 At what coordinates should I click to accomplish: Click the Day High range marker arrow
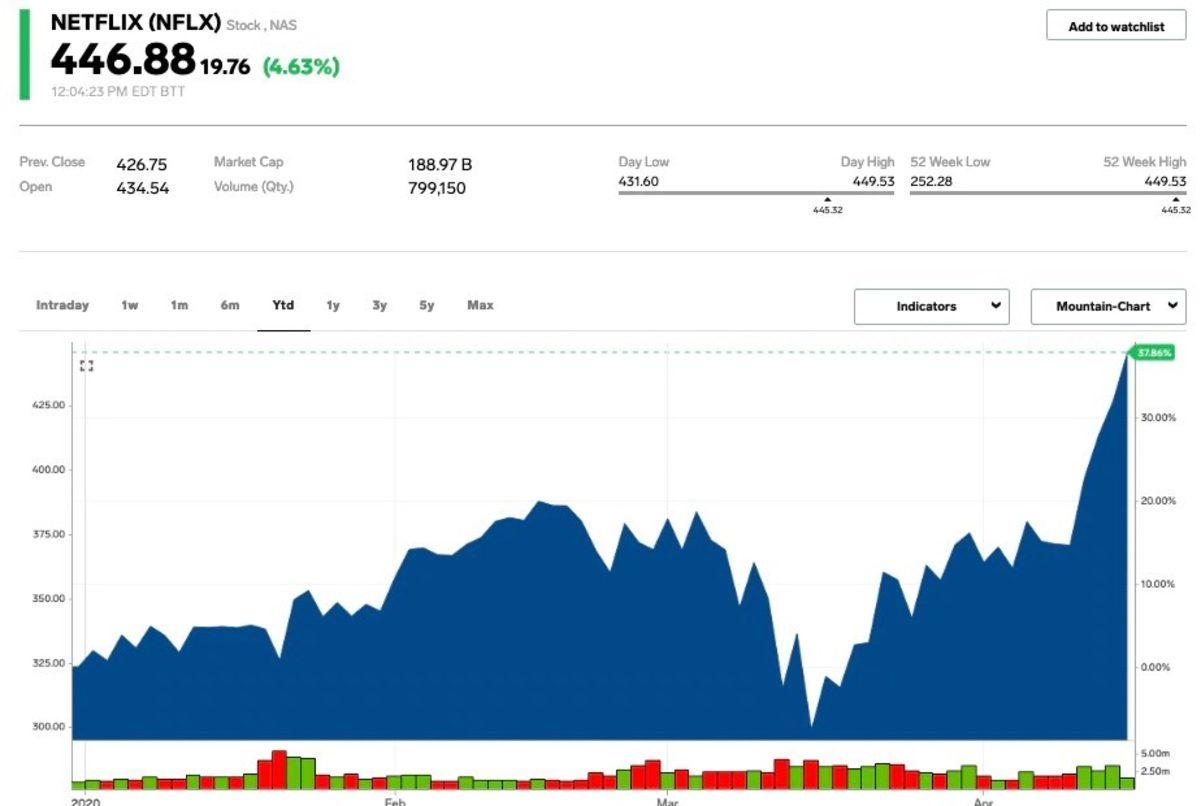pos(827,199)
